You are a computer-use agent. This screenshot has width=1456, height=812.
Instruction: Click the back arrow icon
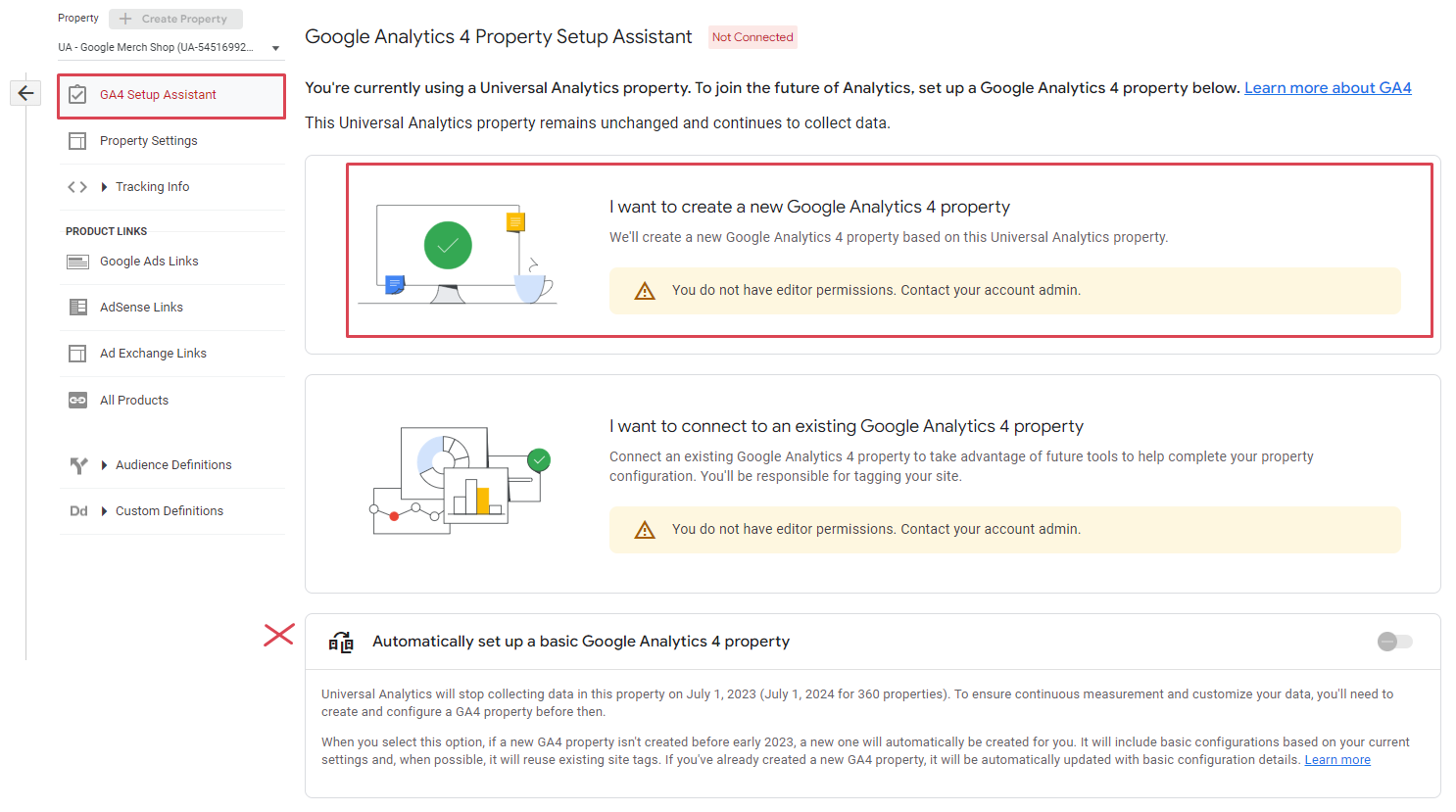point(25,93)
